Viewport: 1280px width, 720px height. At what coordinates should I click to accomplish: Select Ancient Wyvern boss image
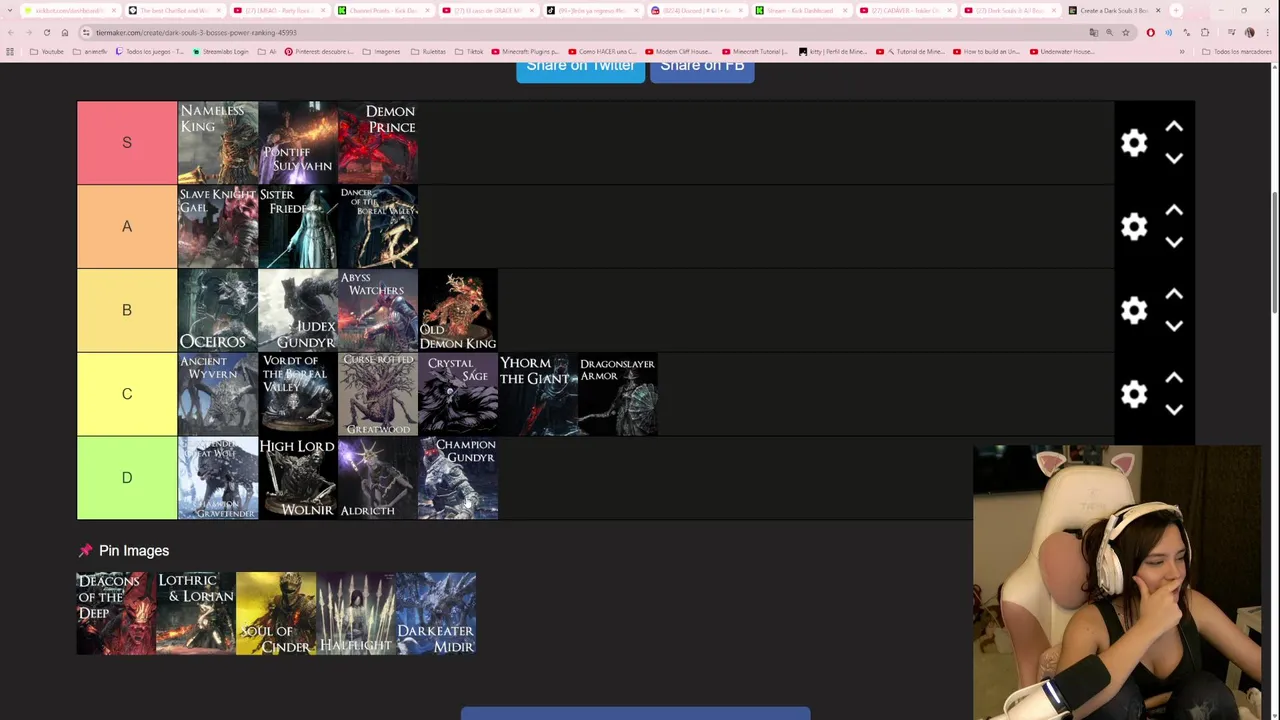pyautogui.click(x=218, y=394)
